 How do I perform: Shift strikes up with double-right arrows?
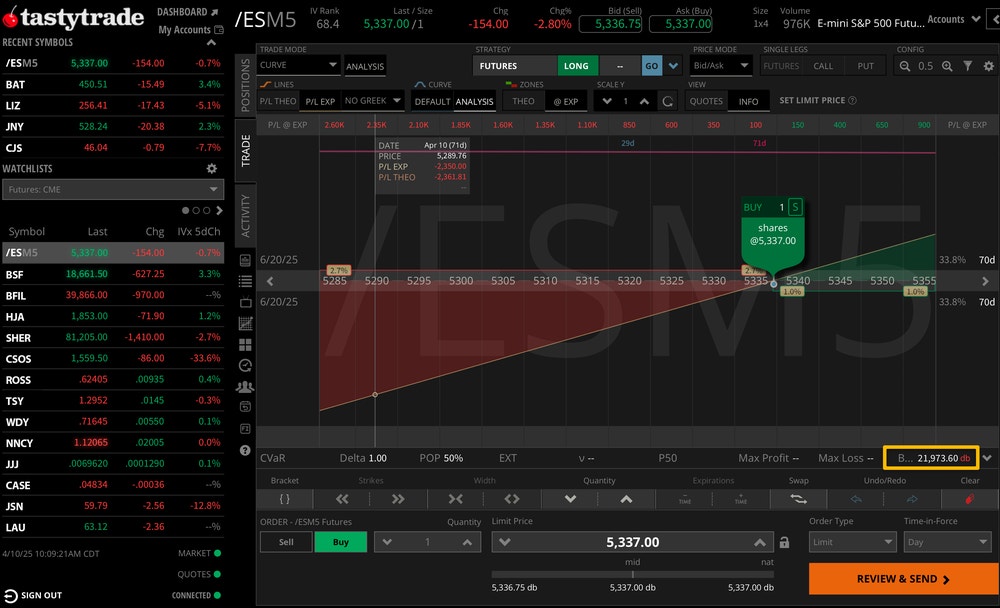398,499
